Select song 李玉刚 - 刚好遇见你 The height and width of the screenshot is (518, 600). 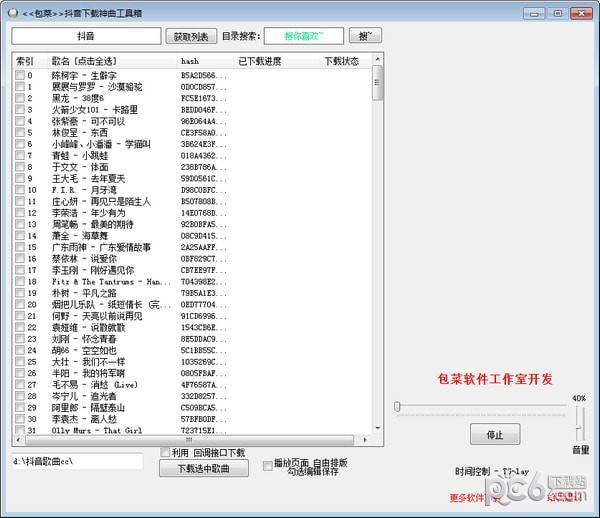(x=93, y=270)
